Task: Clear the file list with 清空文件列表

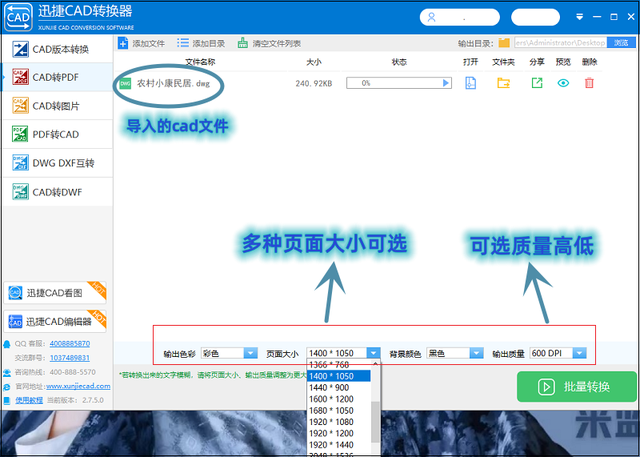Action: (x=269, y=43)
